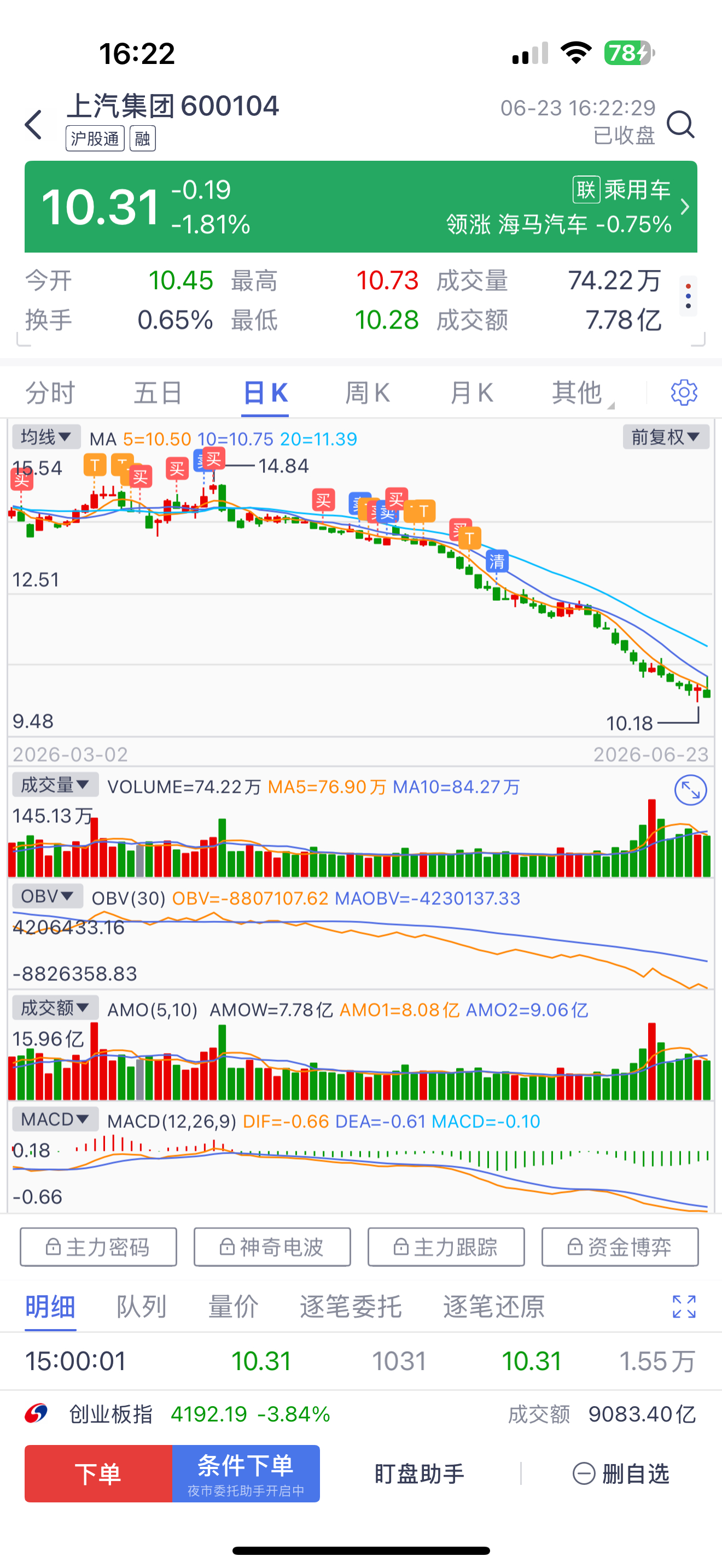Tap the volume chart expand circle icon
The width and height of the screenshot is (722, 1568).
tap(690, 790)
